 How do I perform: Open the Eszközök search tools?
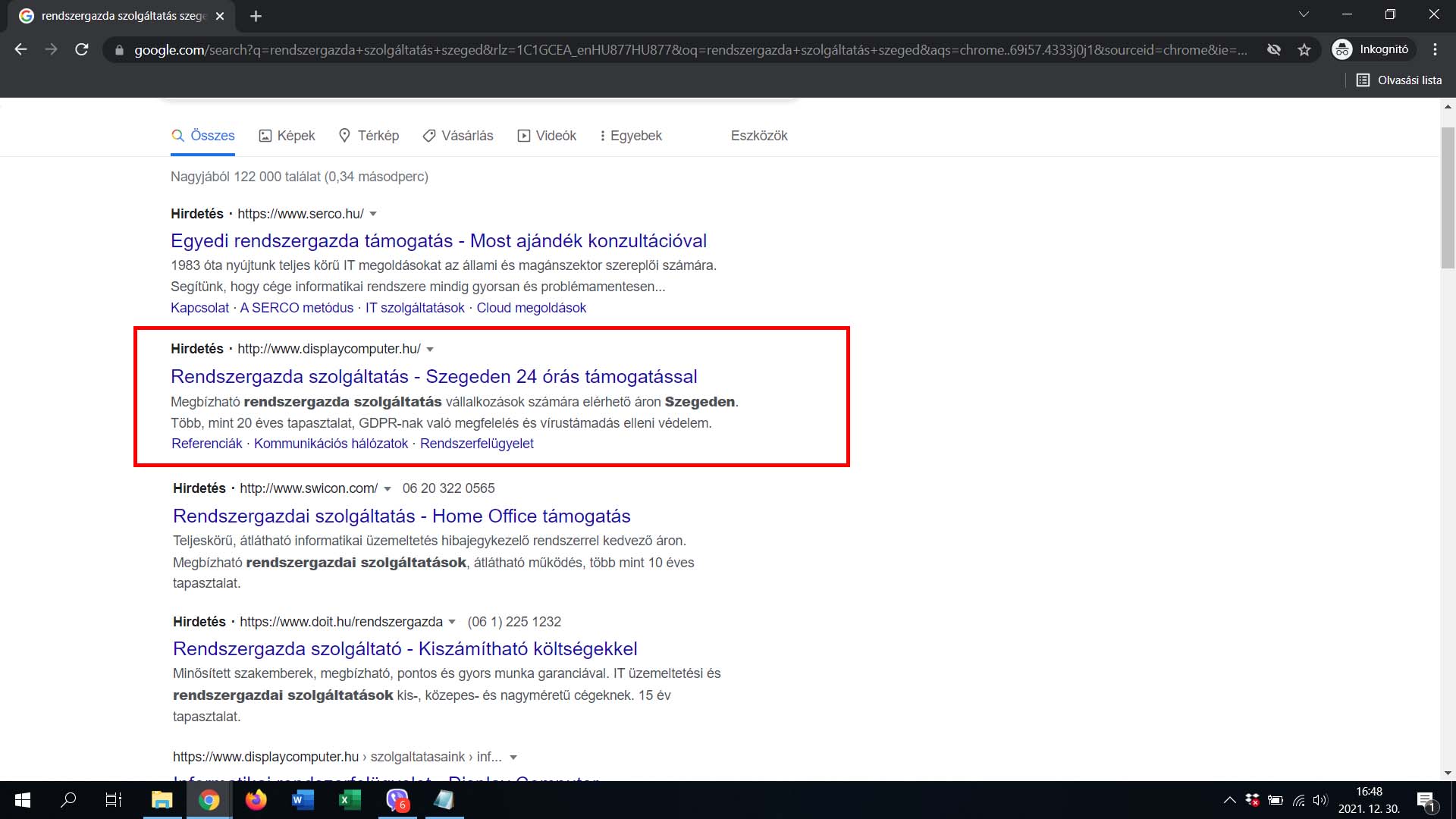(x=759, y=136)
